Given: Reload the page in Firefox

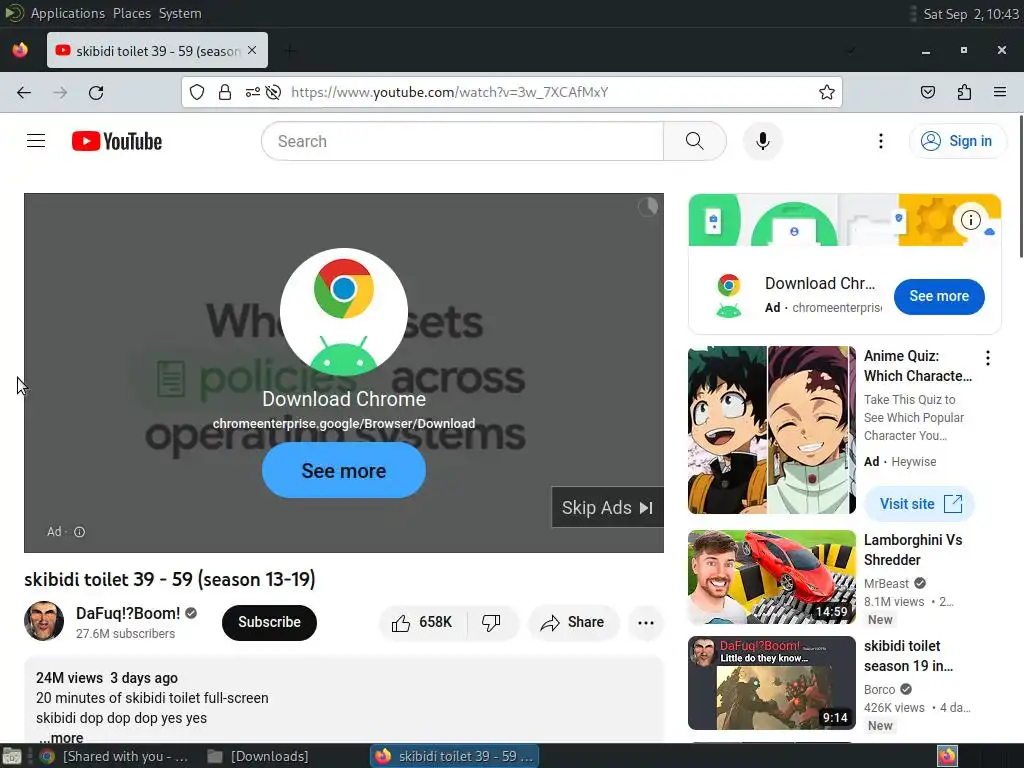Looking at the screenshot, I should (x=96, y=93).
